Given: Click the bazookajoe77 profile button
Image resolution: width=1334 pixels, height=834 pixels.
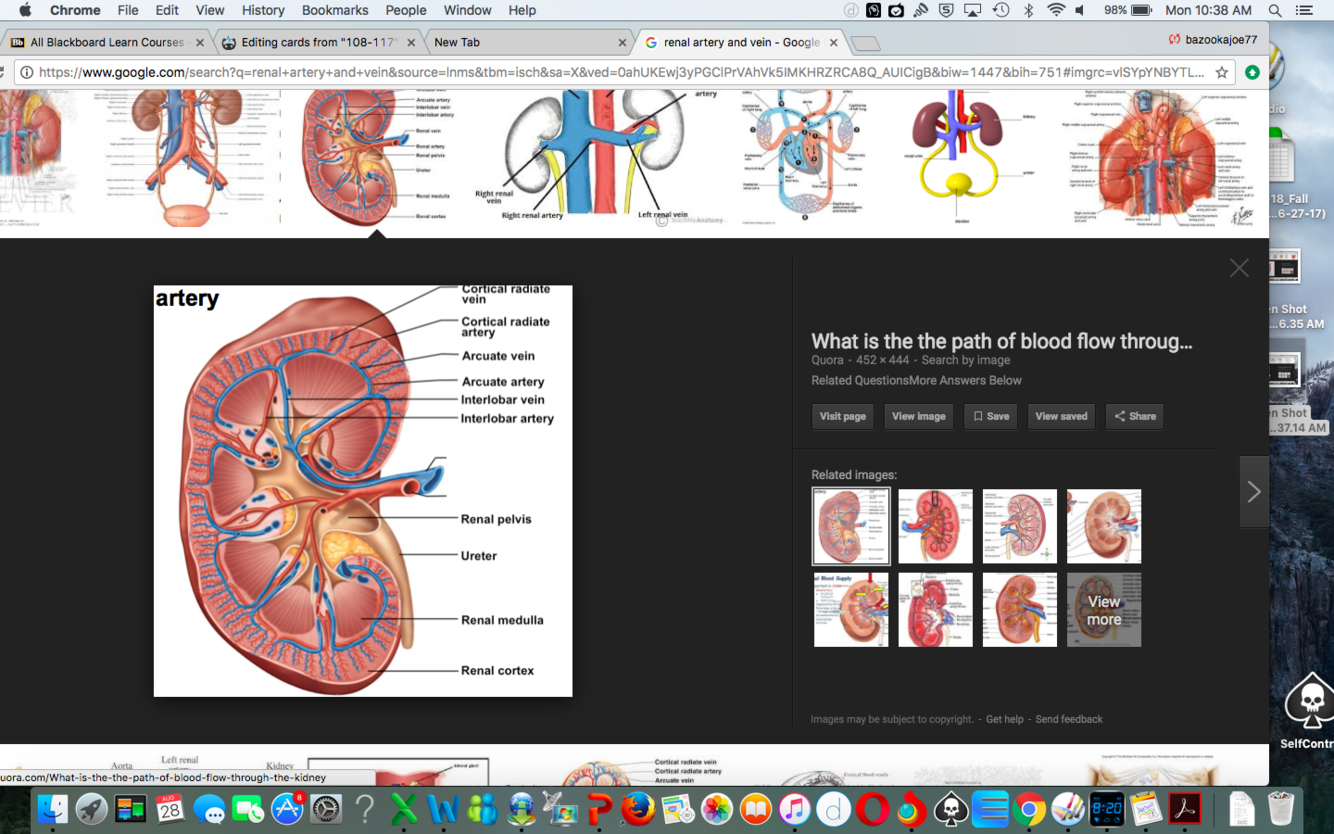Looking at the screenshot, I should [x=1213, y=40].
